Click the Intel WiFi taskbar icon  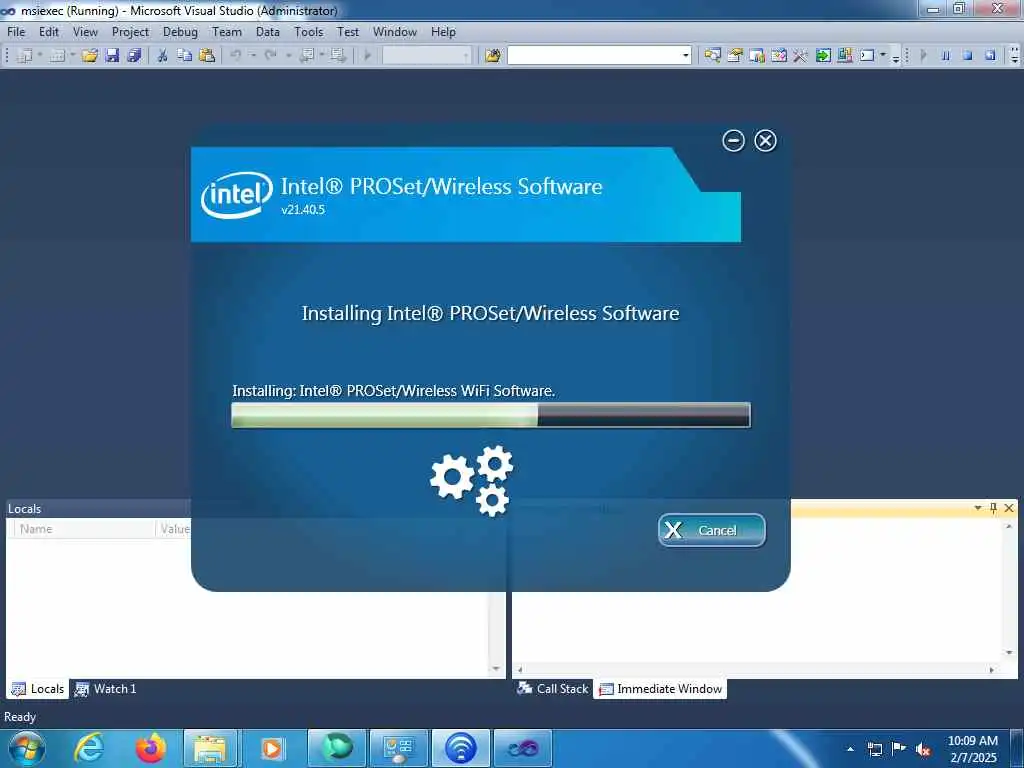pos(460,748)
